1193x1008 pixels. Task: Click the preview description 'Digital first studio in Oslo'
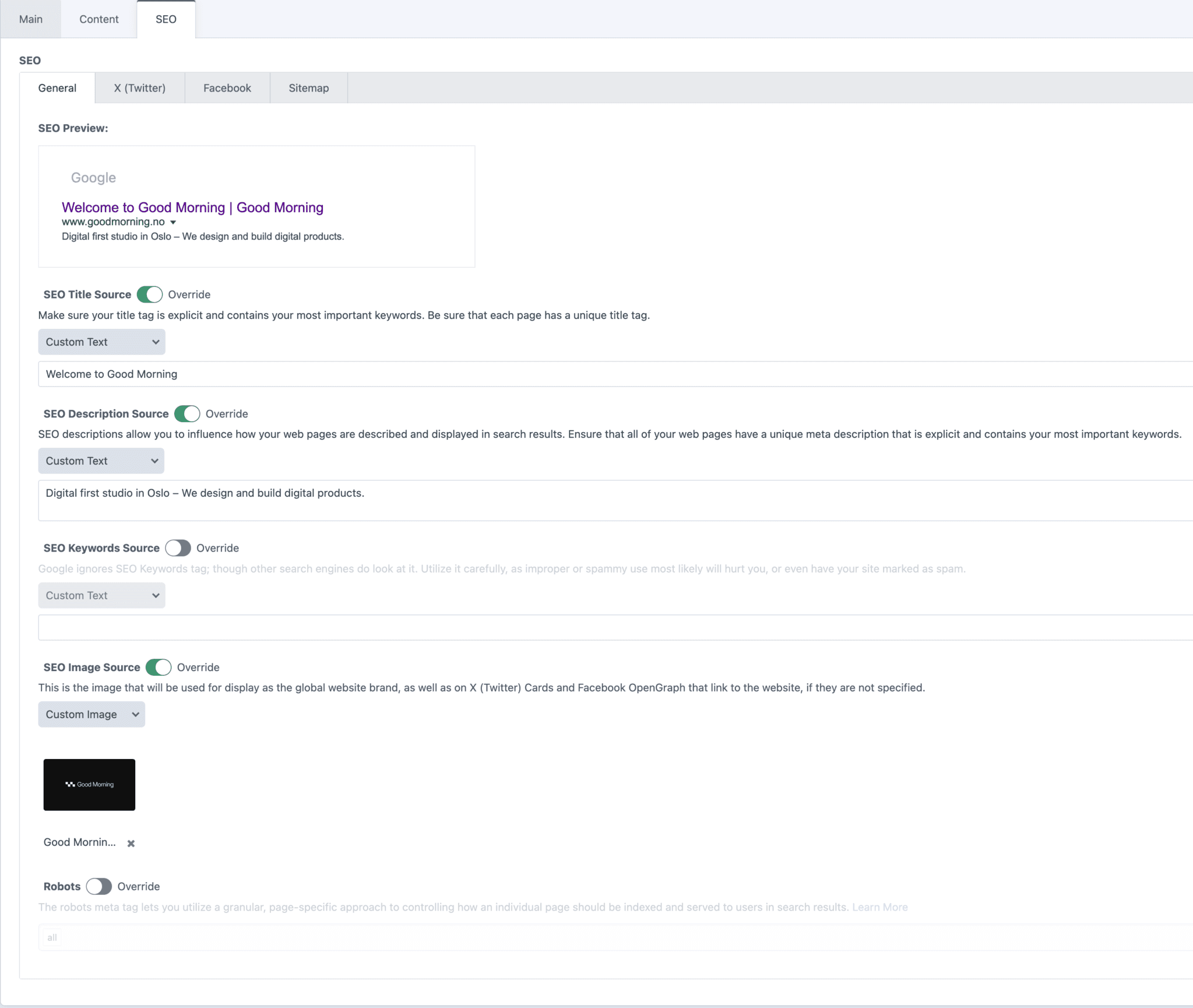pos(203,236)
